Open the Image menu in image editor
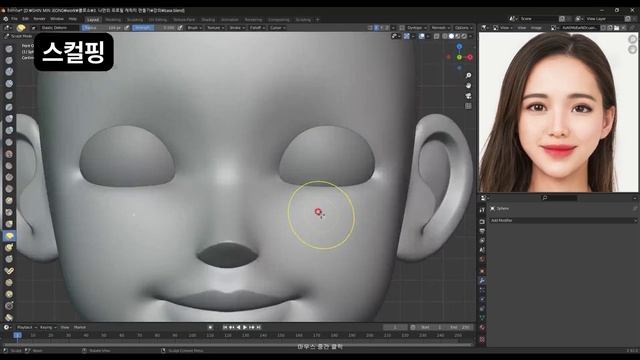The width and height of the screenshot is (640, 360). tap(536, 28)
